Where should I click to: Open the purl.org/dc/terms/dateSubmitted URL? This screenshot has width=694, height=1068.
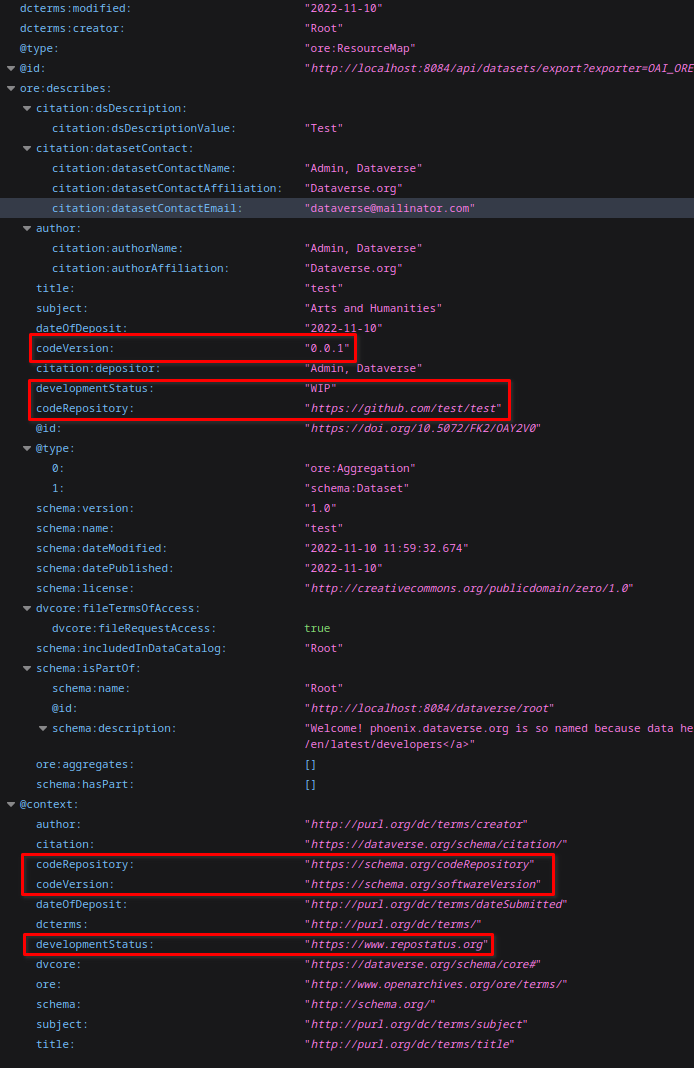pos(437,905)
